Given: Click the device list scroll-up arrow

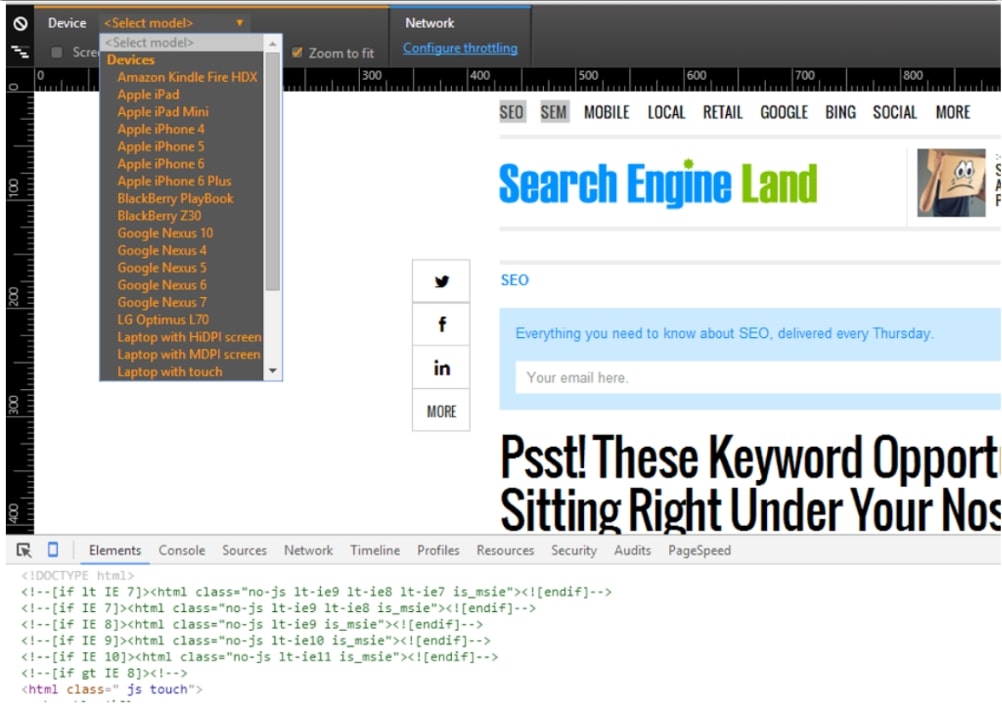Looking at the screenshot, I should (x=273, y=43).
